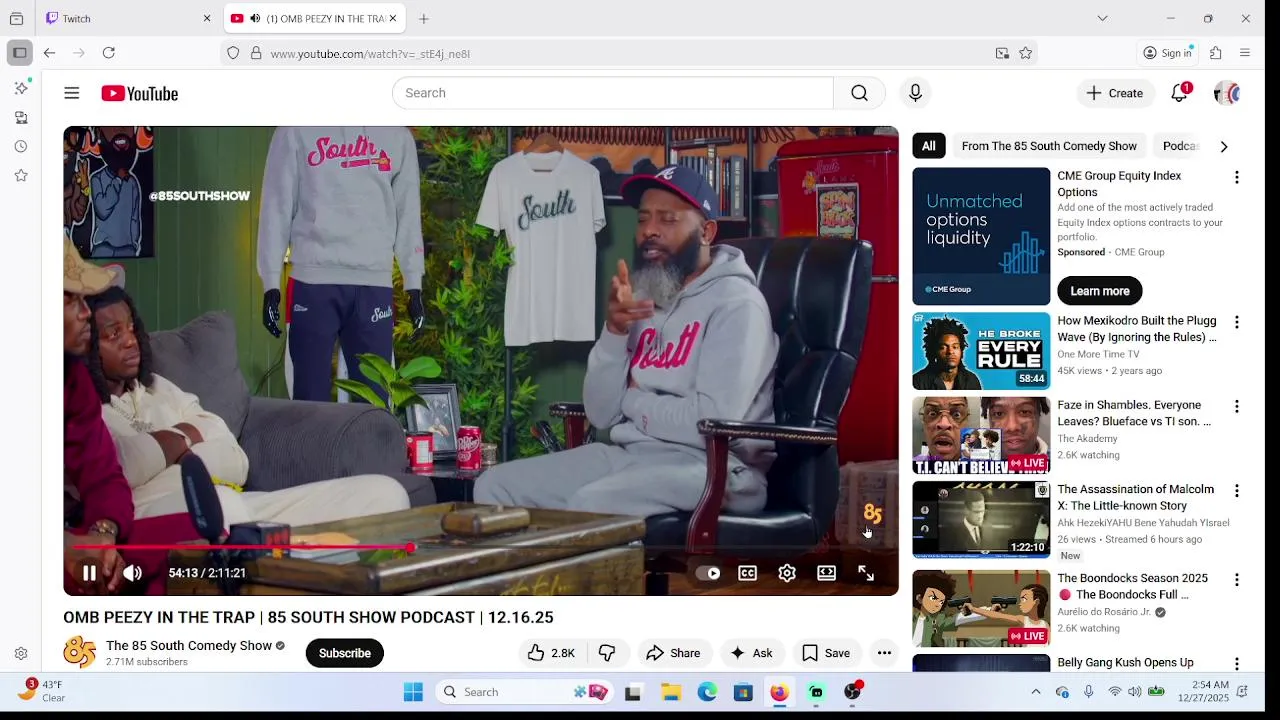1280x720 pixels.
Task: Open options for Belly Gang Kush video
Action: tap(1237, 664)
